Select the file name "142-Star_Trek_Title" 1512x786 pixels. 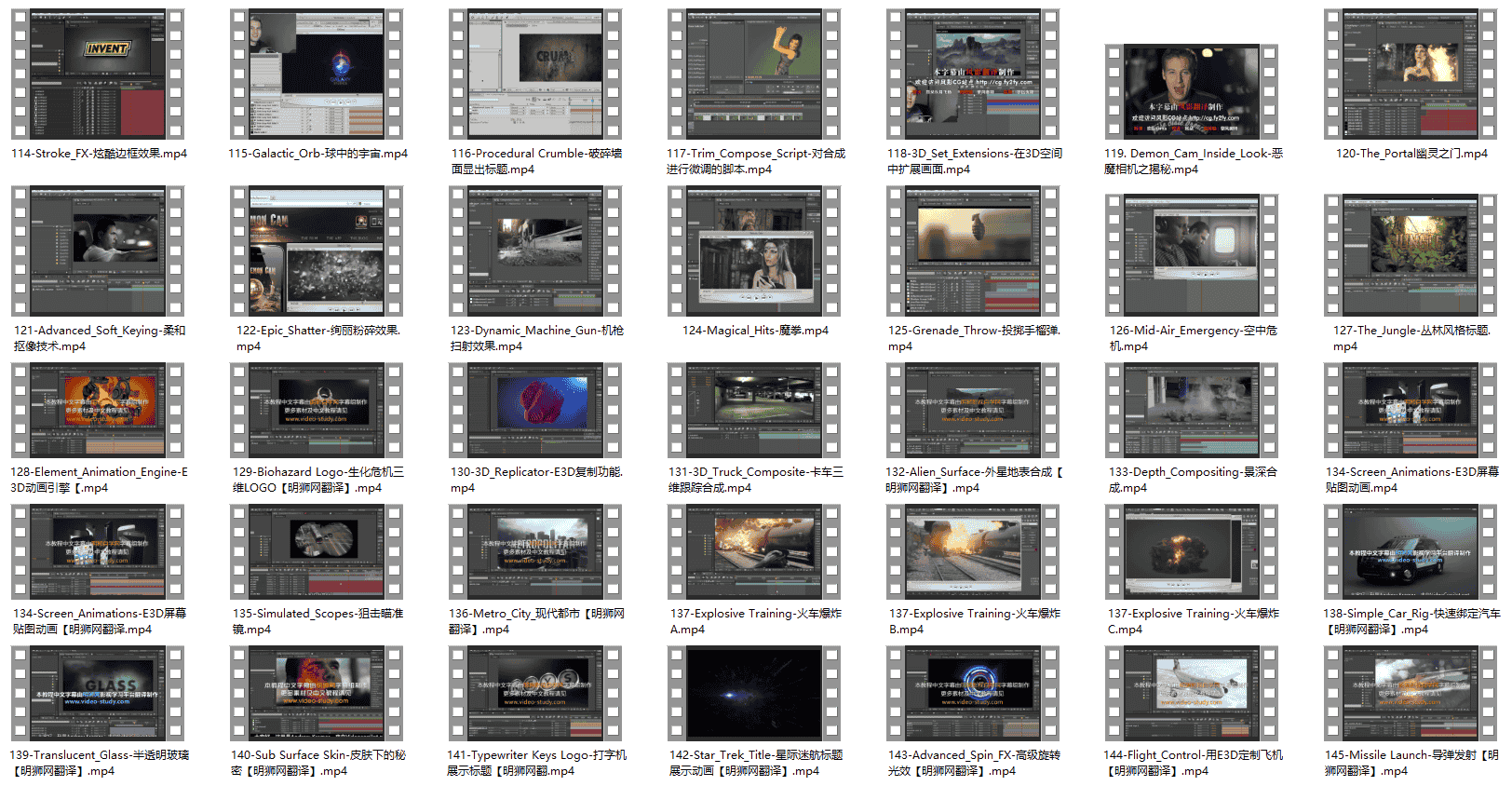click(x=755, y=763)
